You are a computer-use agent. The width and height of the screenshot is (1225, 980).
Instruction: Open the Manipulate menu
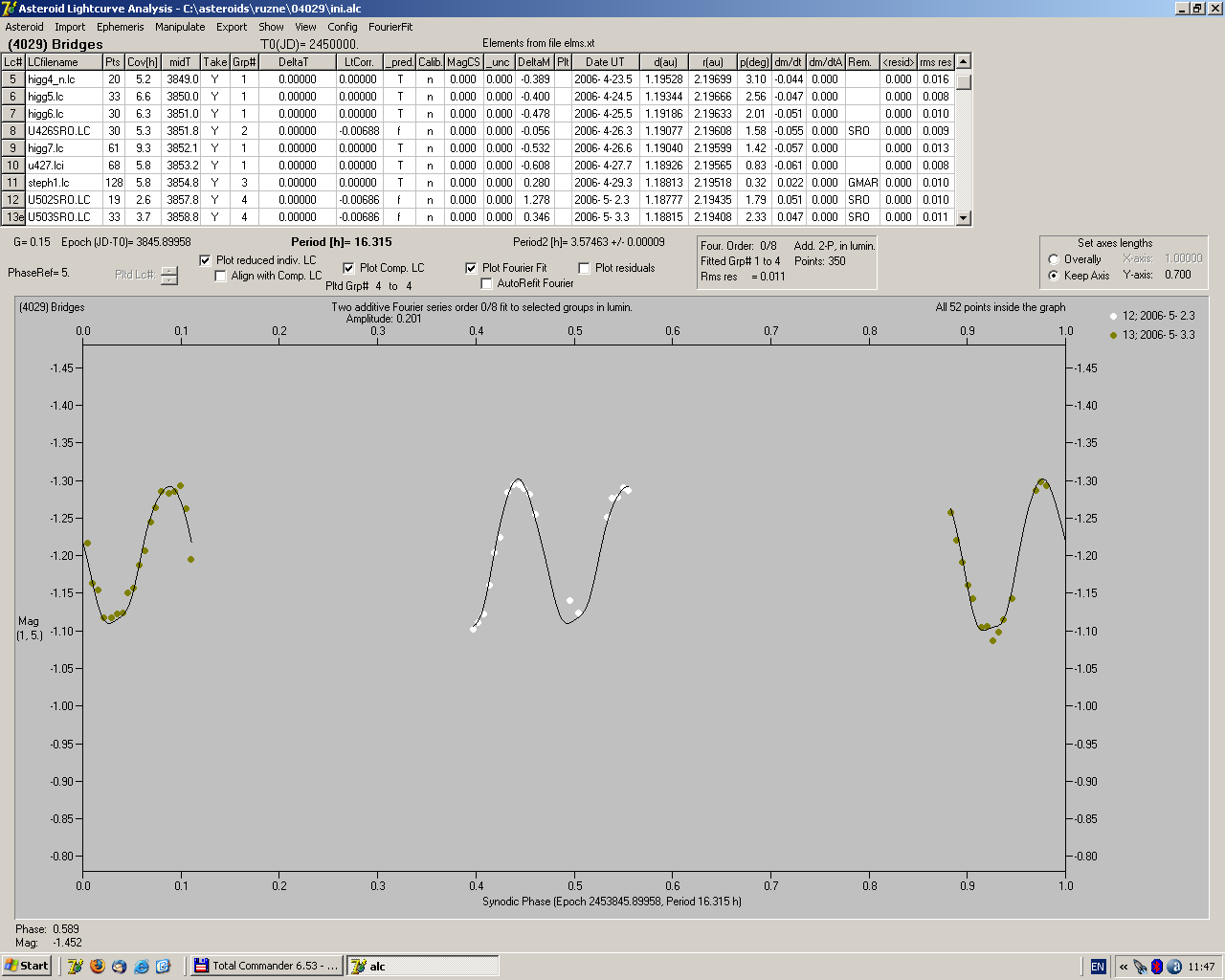click(x=180, y=27)
